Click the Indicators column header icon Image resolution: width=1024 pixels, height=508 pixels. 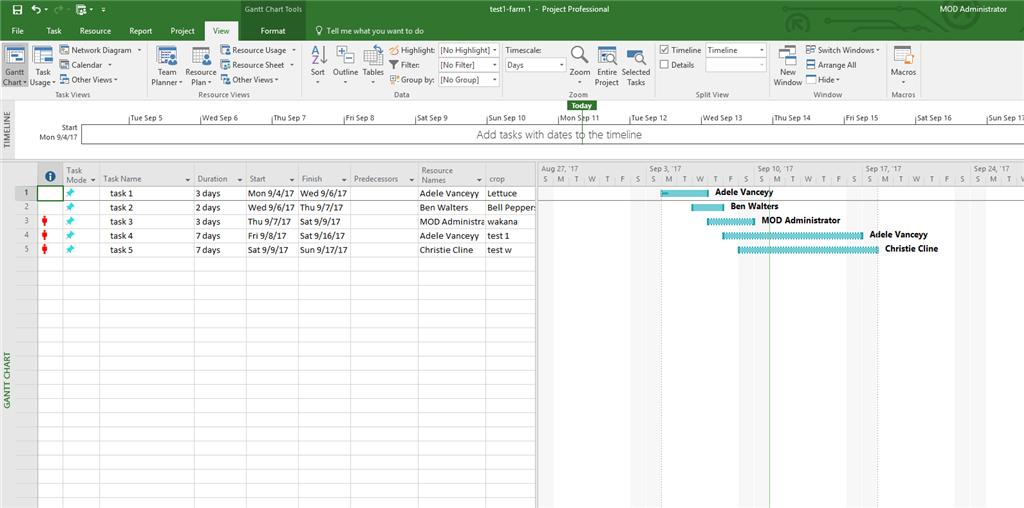click(x=50, y=176)
